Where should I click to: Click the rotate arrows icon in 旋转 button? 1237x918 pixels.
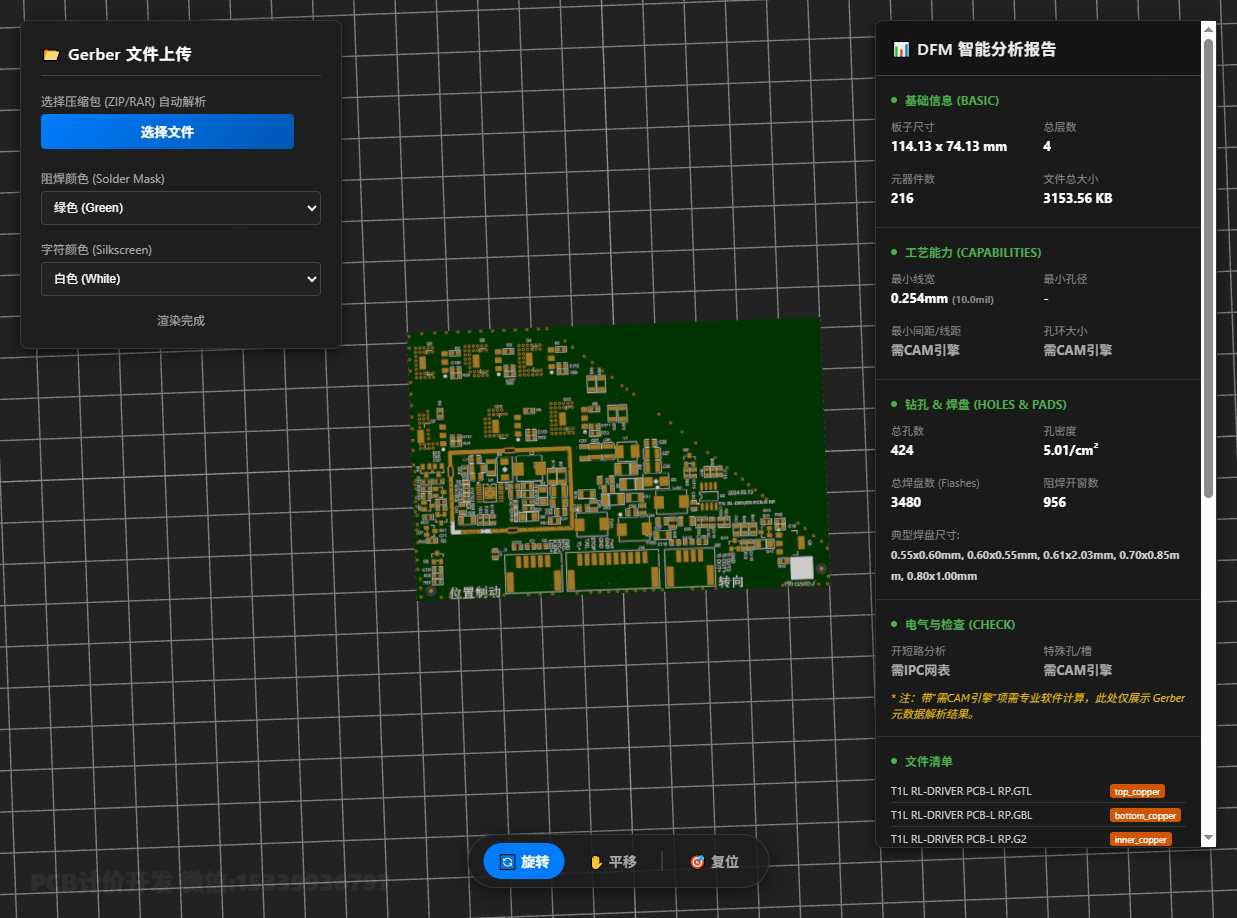tap(507, 861)
